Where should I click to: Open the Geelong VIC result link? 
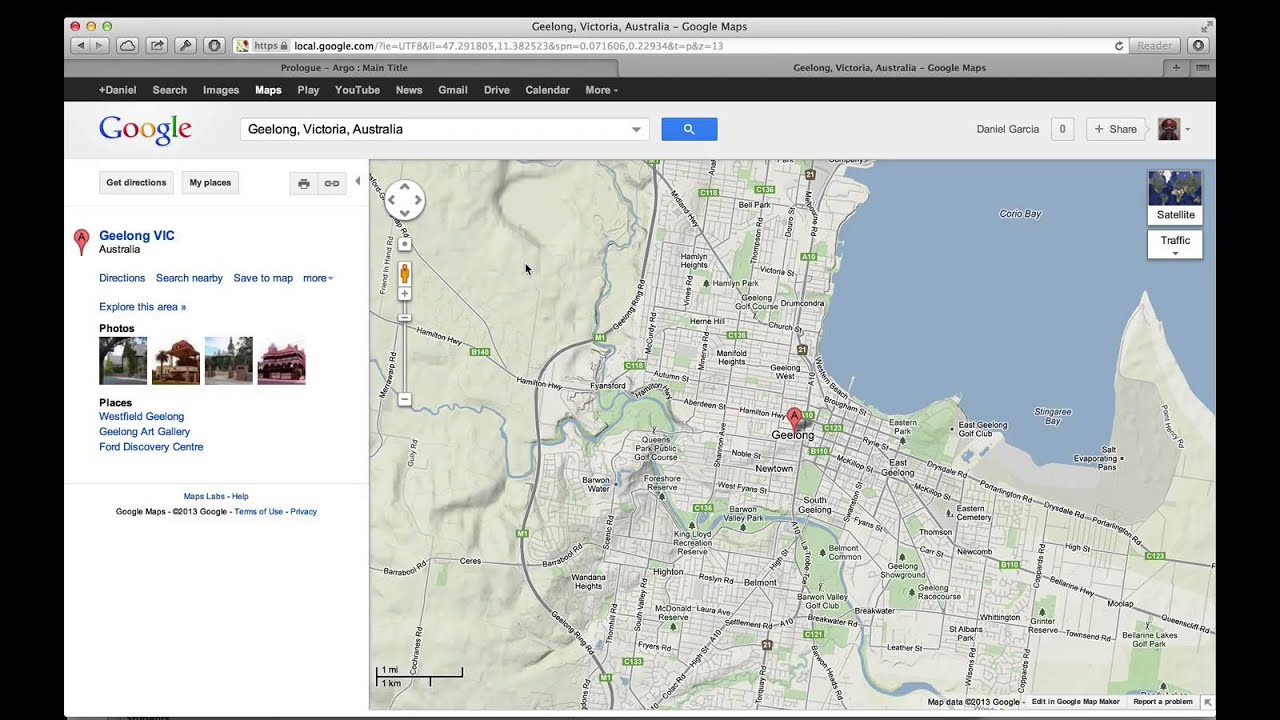[137, 236]
